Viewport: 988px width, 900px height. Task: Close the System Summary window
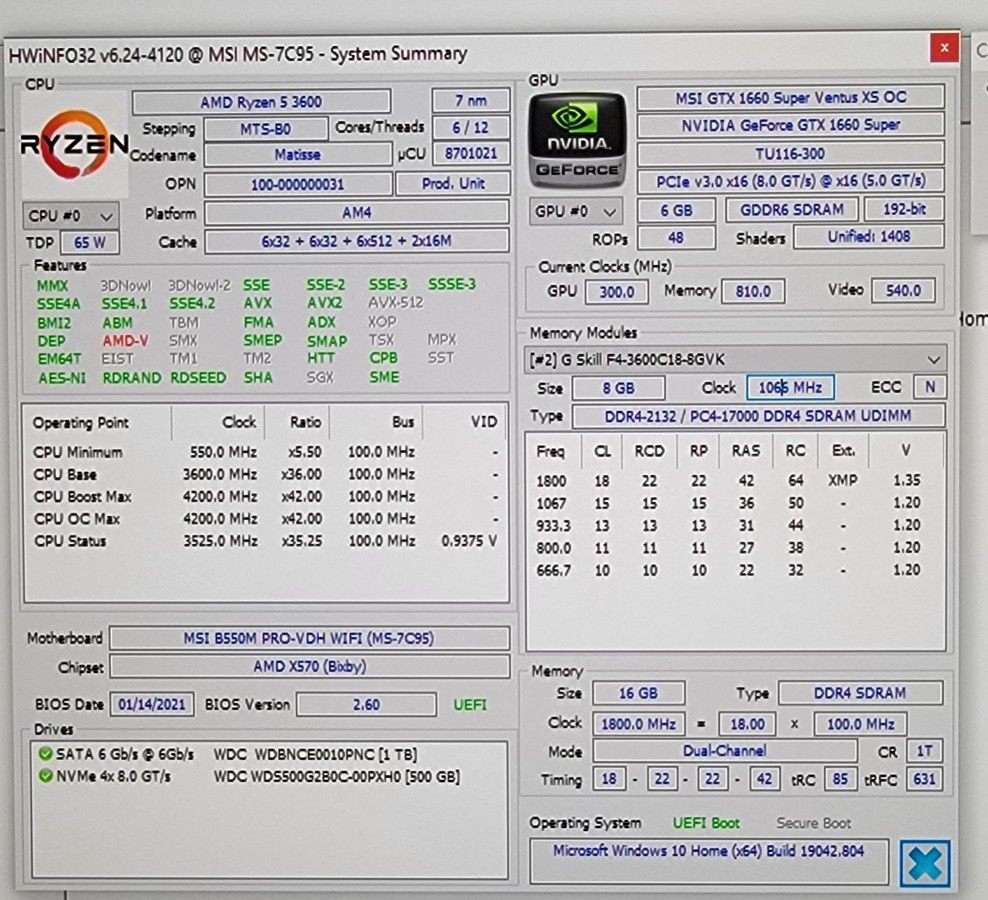click(x=944, y=48)
